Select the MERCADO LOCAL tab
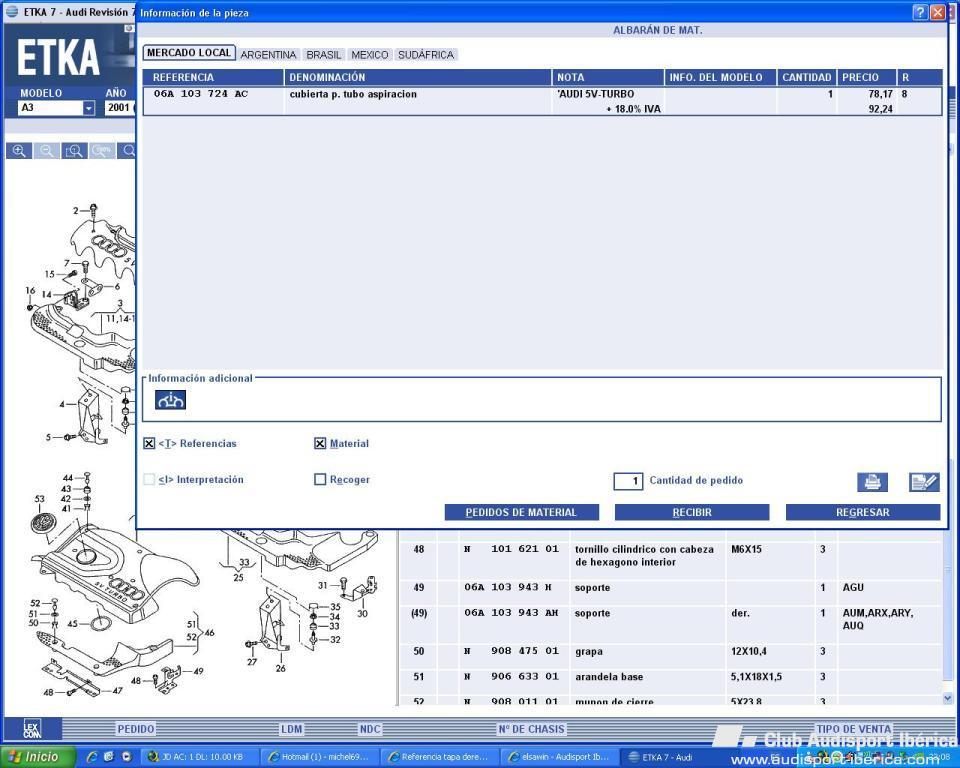This screenshot has width=960, height=768. [189, 53]
